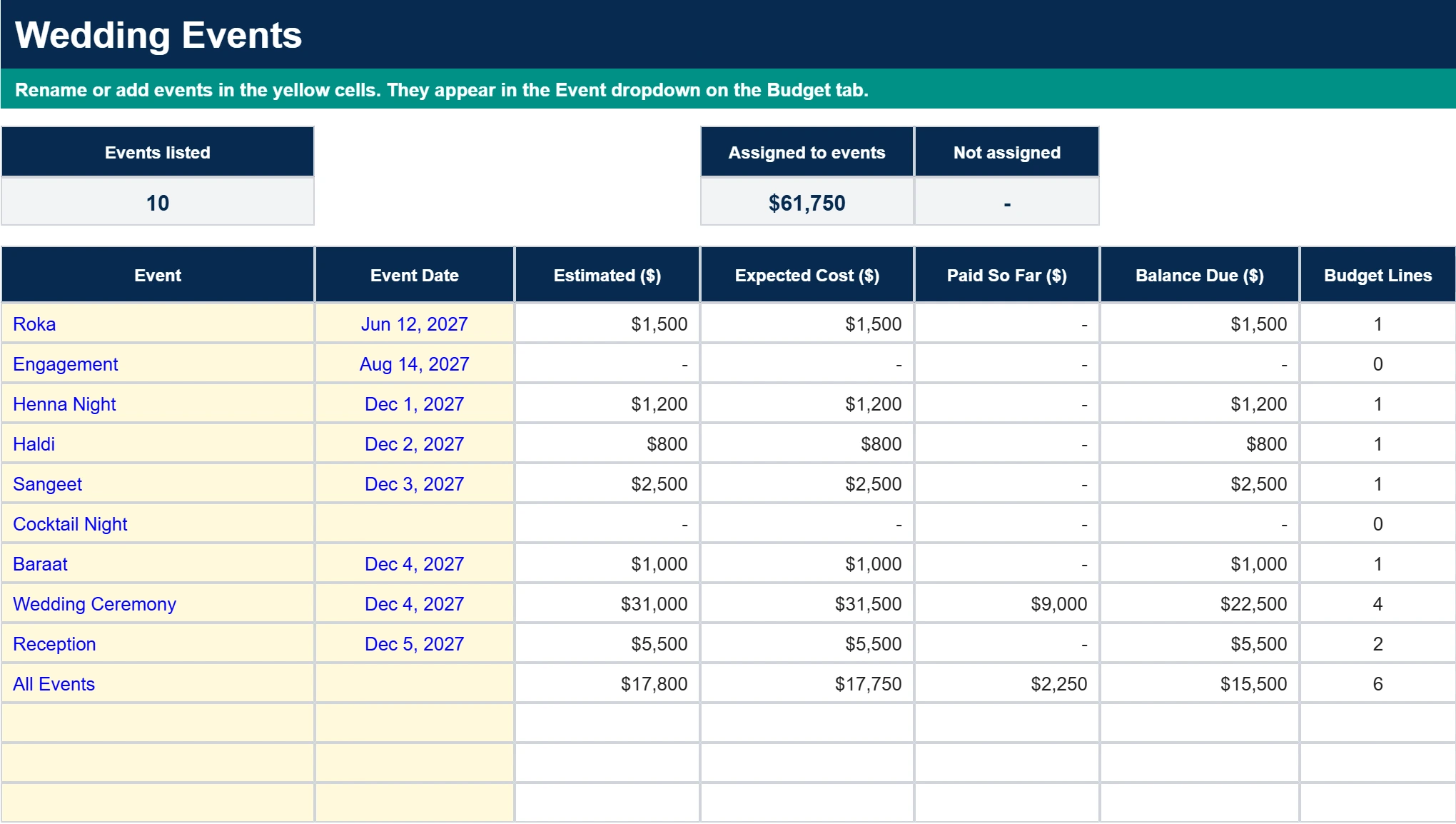Viewport: 1456px width, 824px height.
Task: Select the Budget Lines column header
Action: pos(1378,275)
